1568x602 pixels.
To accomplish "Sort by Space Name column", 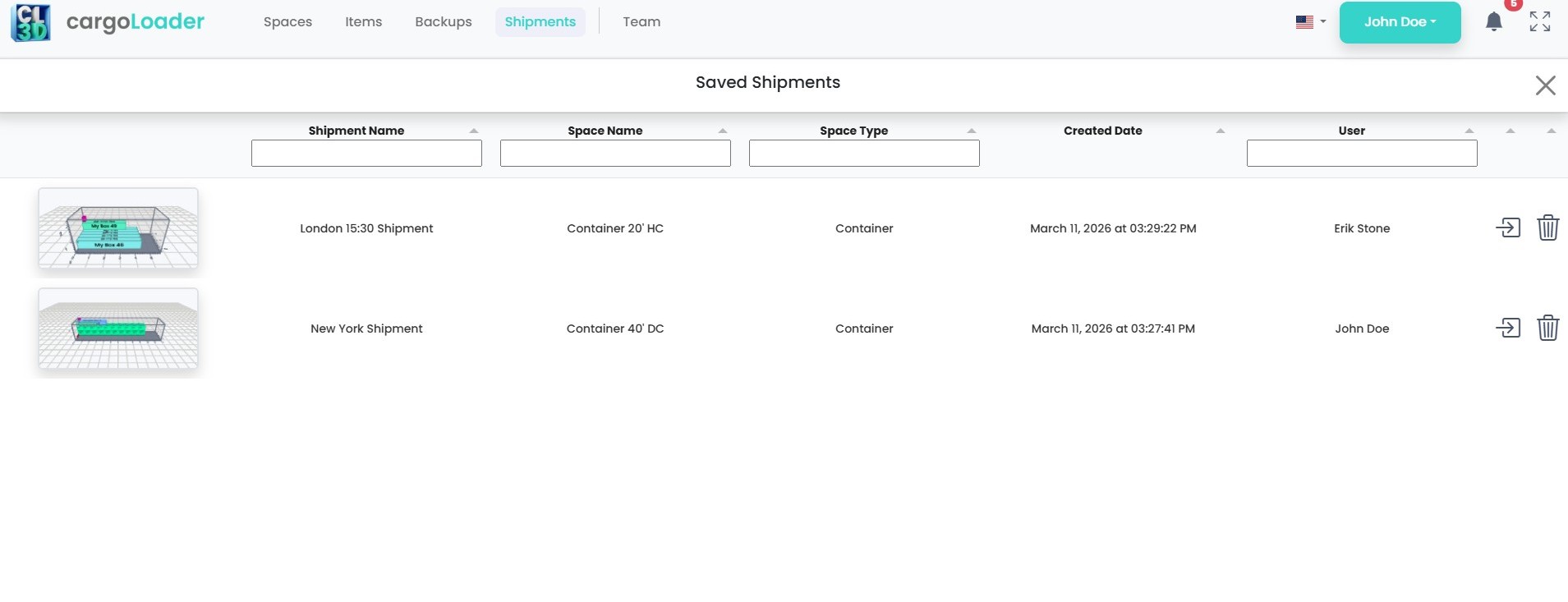I will [723, 131].
